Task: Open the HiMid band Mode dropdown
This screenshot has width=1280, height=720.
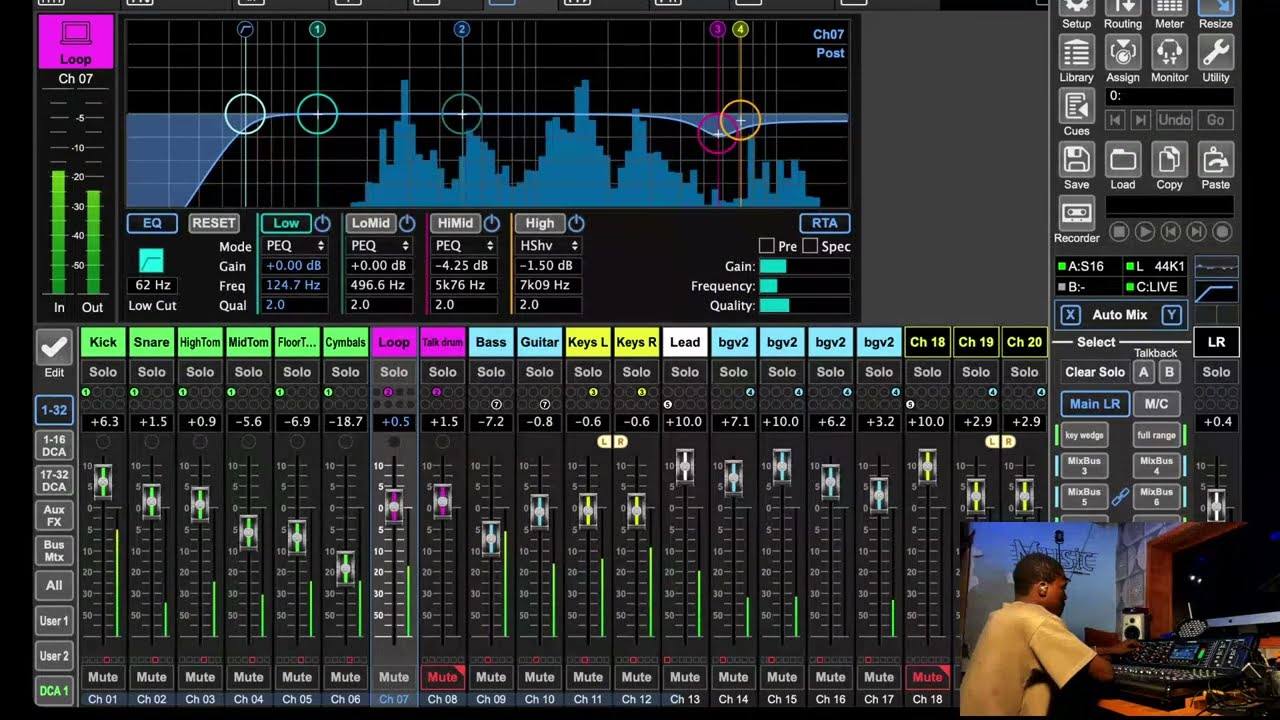Action: [464, 245]
